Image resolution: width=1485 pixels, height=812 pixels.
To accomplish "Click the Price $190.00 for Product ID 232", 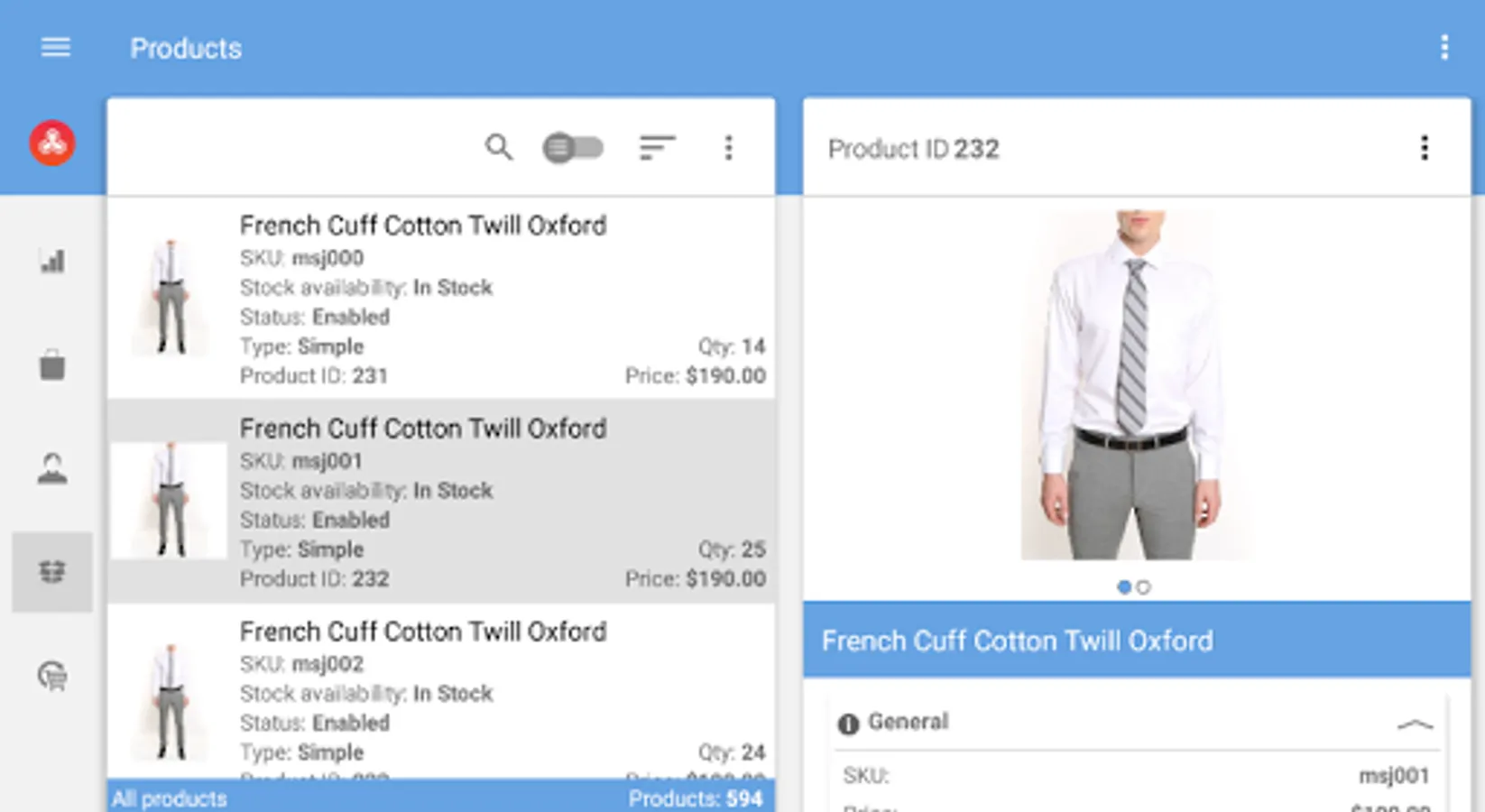I will click(x=696, y=579).
